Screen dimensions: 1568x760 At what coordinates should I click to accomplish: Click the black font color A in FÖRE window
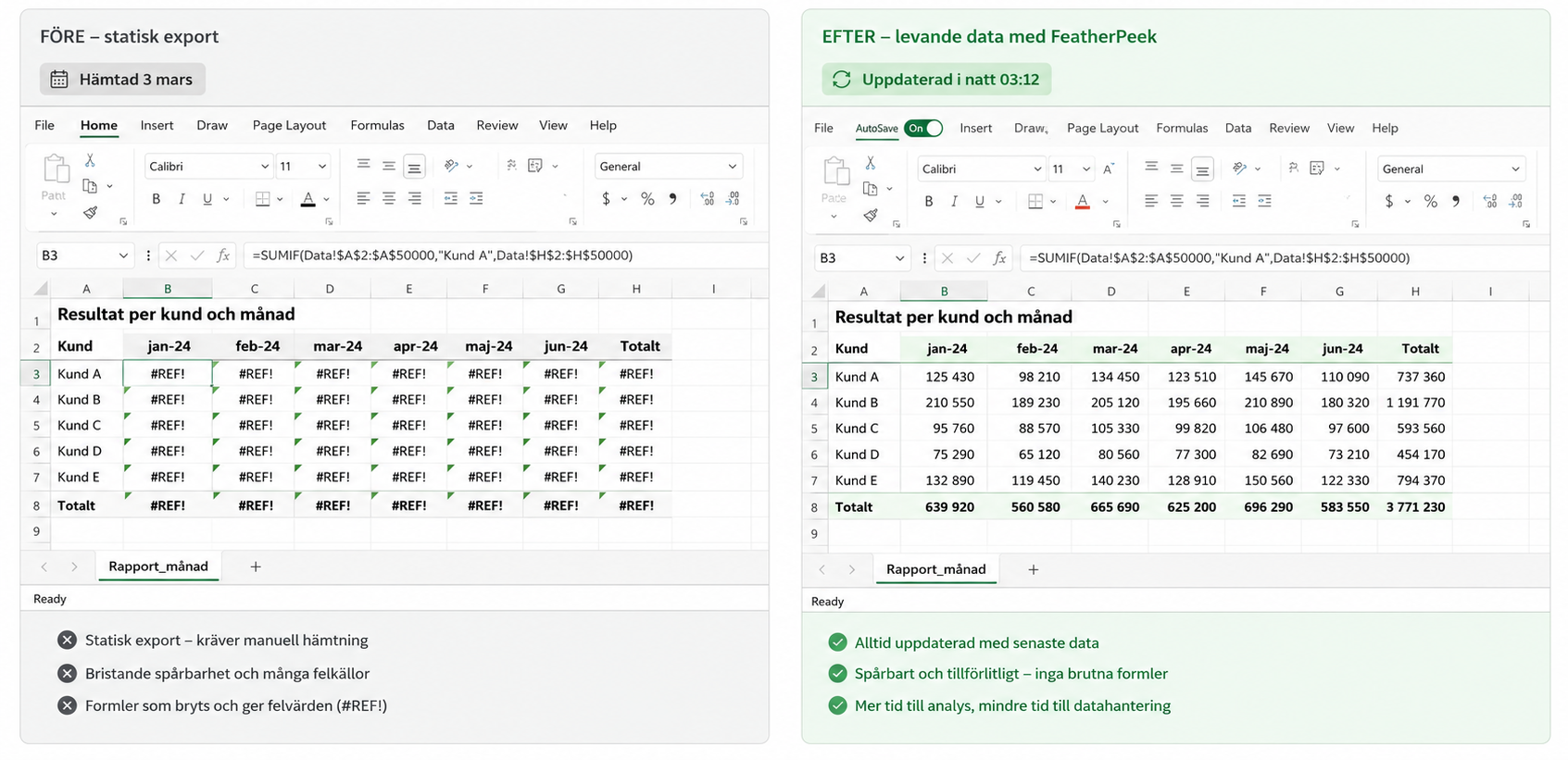click(308, 199)
